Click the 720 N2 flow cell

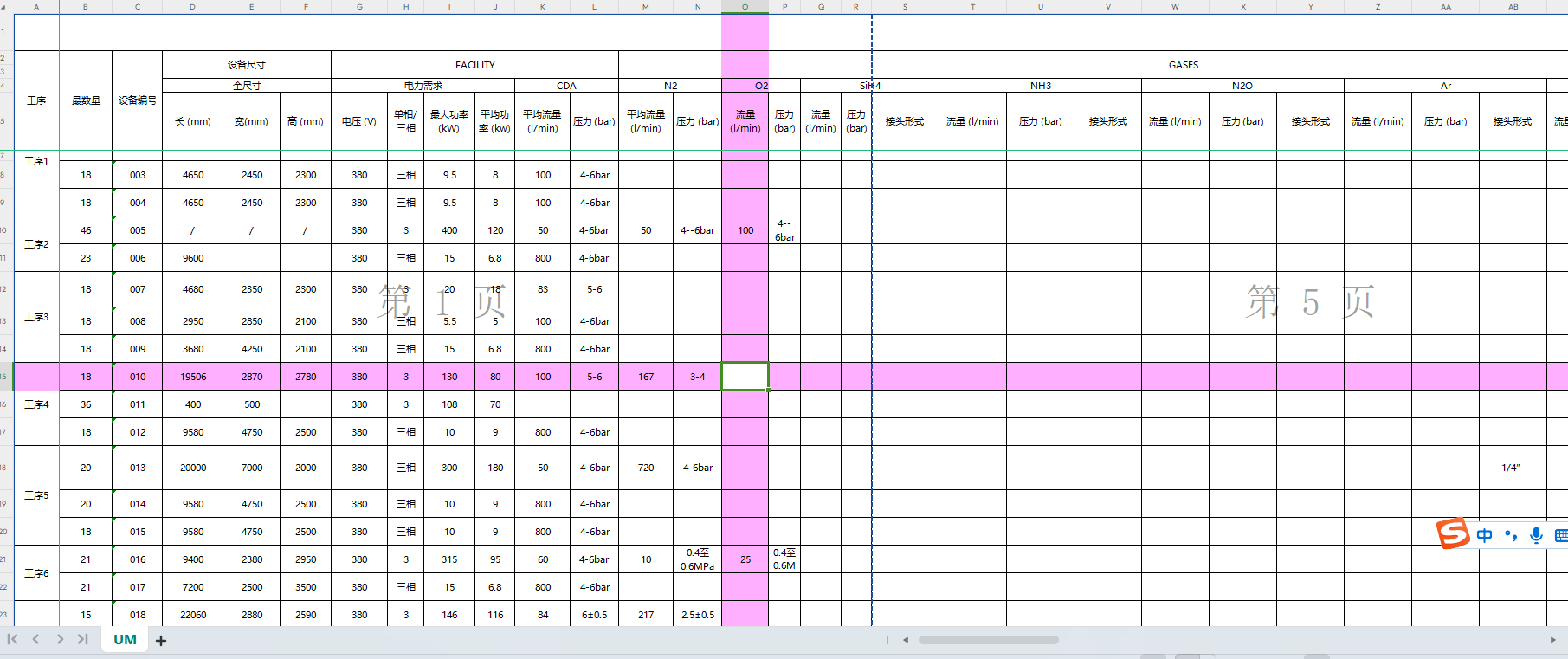646,468
